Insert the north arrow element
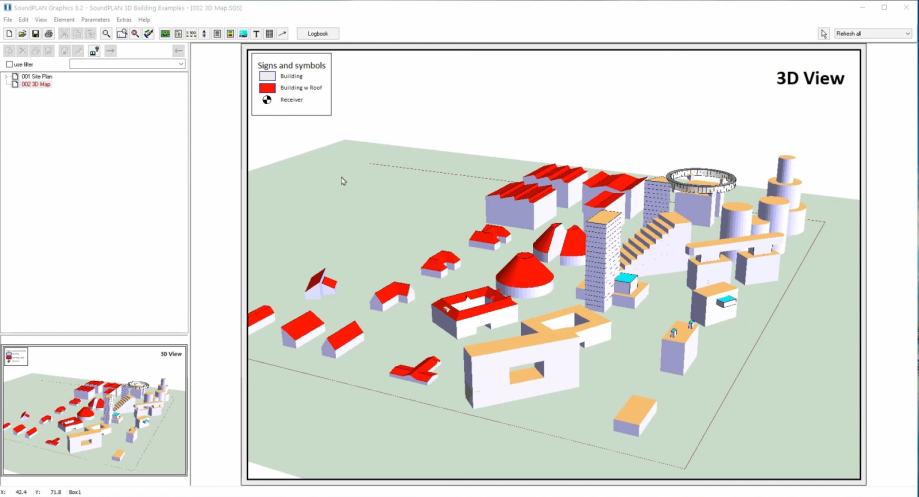The height and width of the screenshot is (497, 919). click(204, 34)
